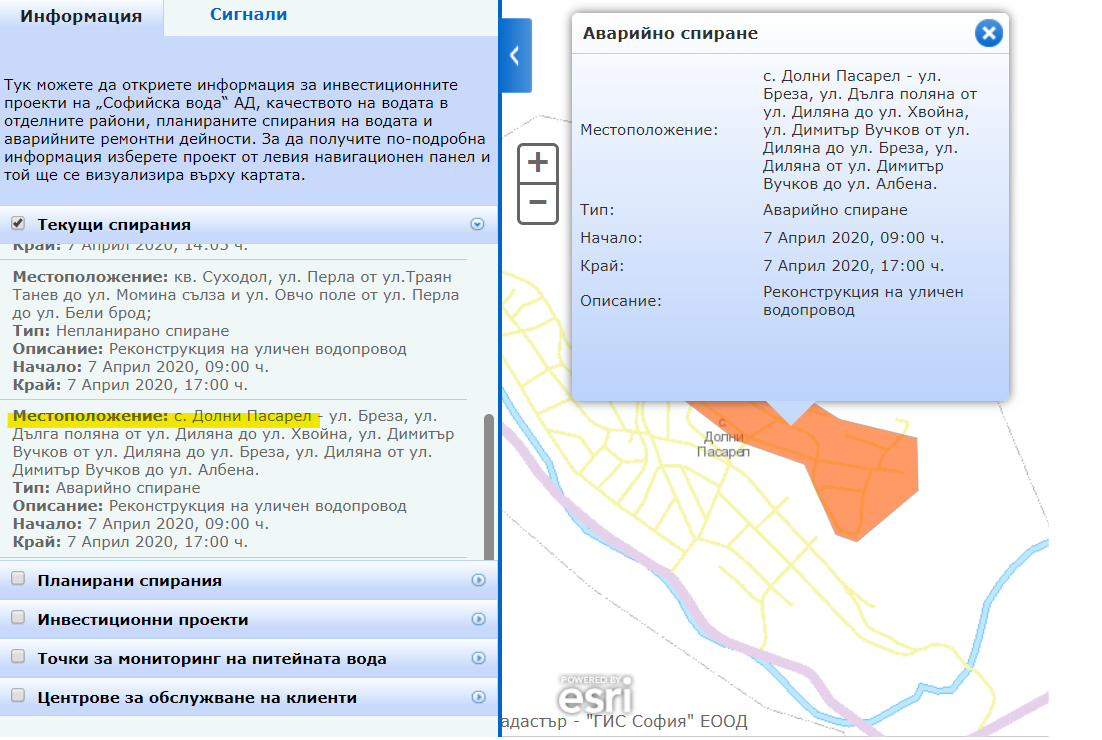This screenshot has height=740, width=1102.
Task: Zoom out on the map
Action: 538,203
